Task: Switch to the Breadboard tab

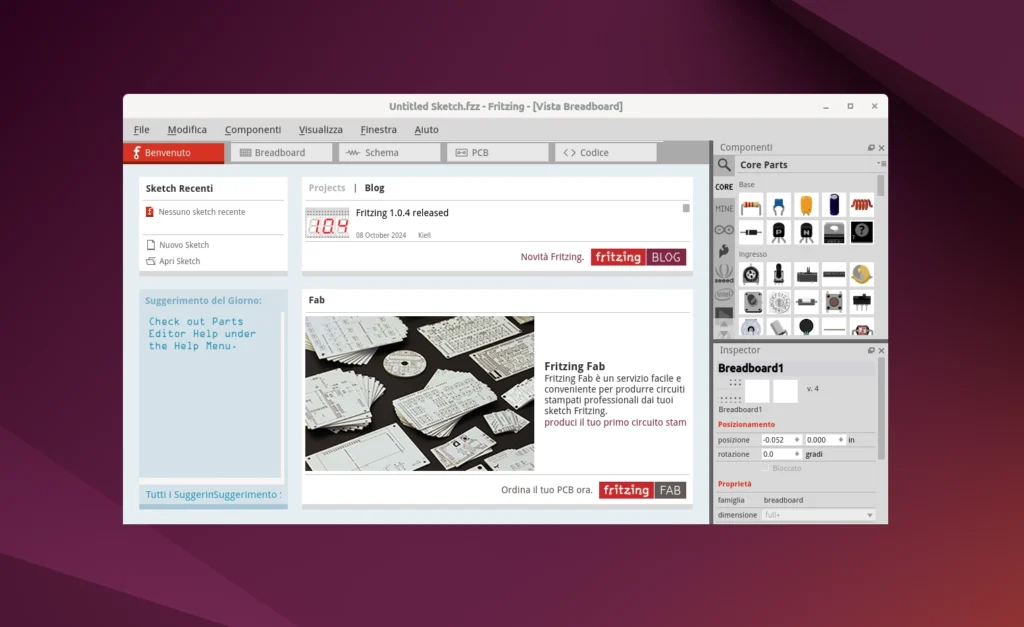Action: [281, 153]
